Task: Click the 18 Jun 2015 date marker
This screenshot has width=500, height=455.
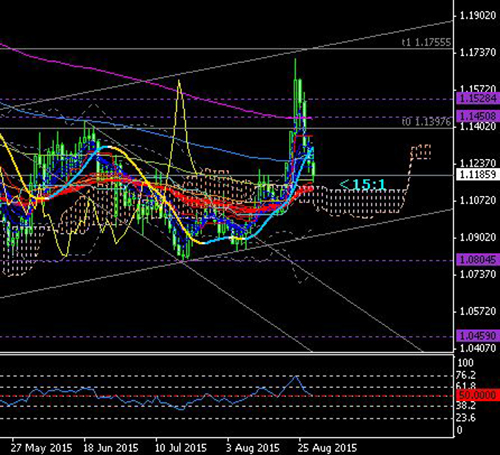Action: pyautogui.click(x=110, y=447)
